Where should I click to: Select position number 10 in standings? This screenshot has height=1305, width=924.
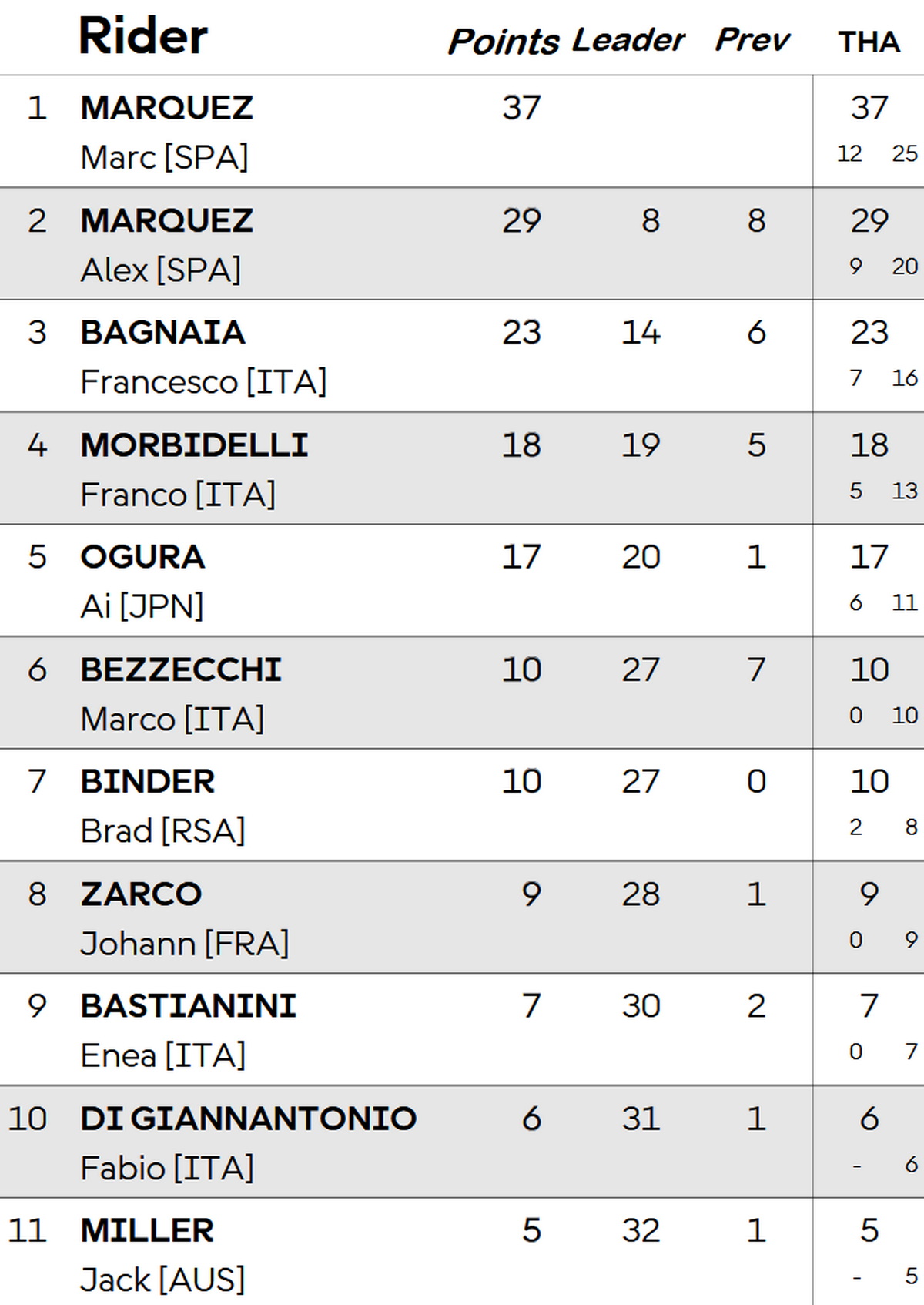click(28, 1119)
